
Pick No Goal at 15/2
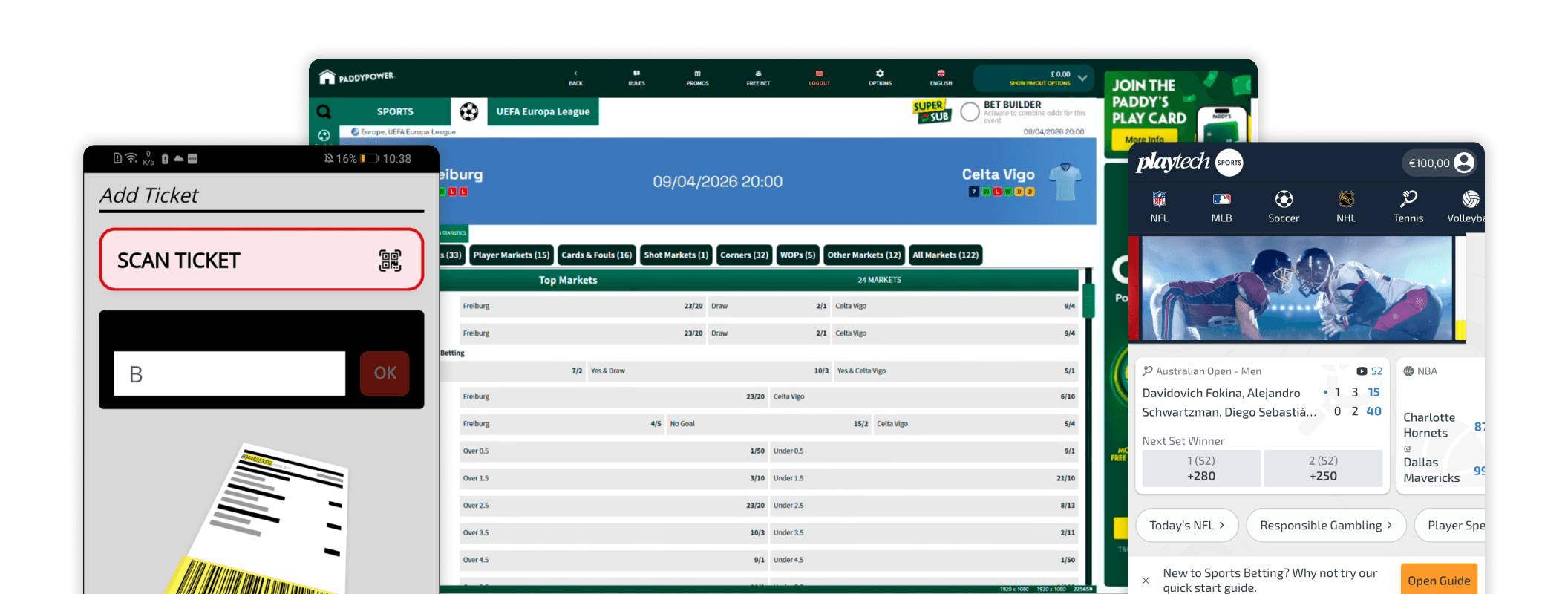coord(768,424)
